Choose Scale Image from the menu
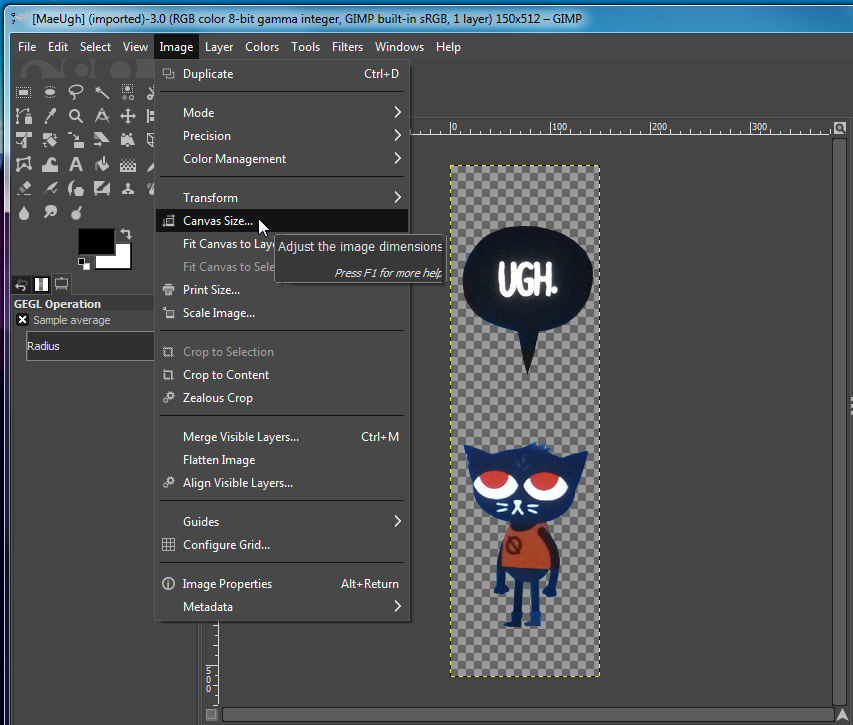 pyautogui.click(x=218, y=313)
